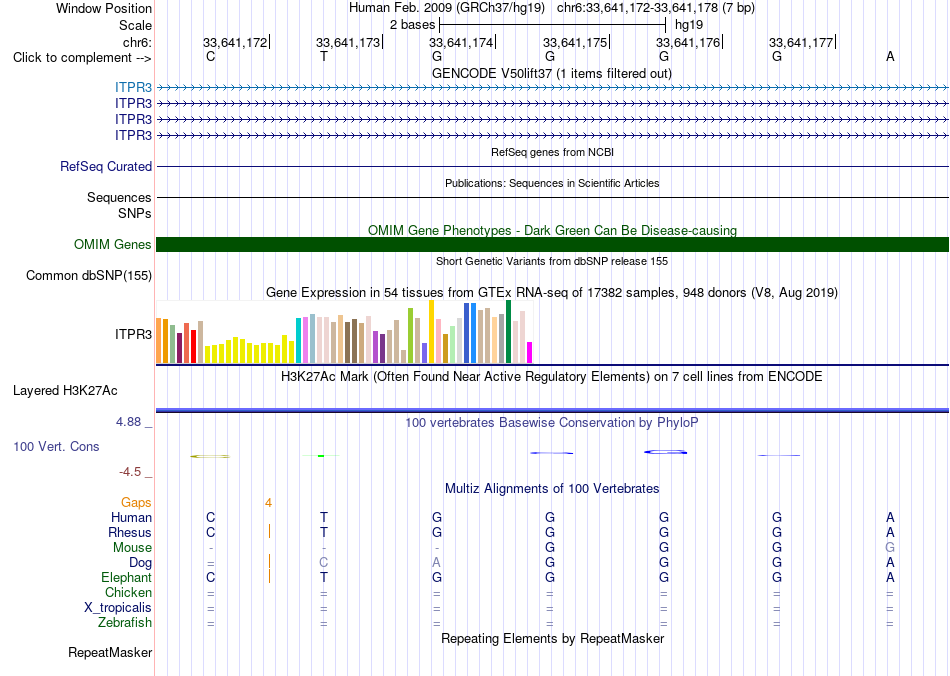Click the 33,641,174 position label
Screen dimensions: 950x676
click(461, 42)
